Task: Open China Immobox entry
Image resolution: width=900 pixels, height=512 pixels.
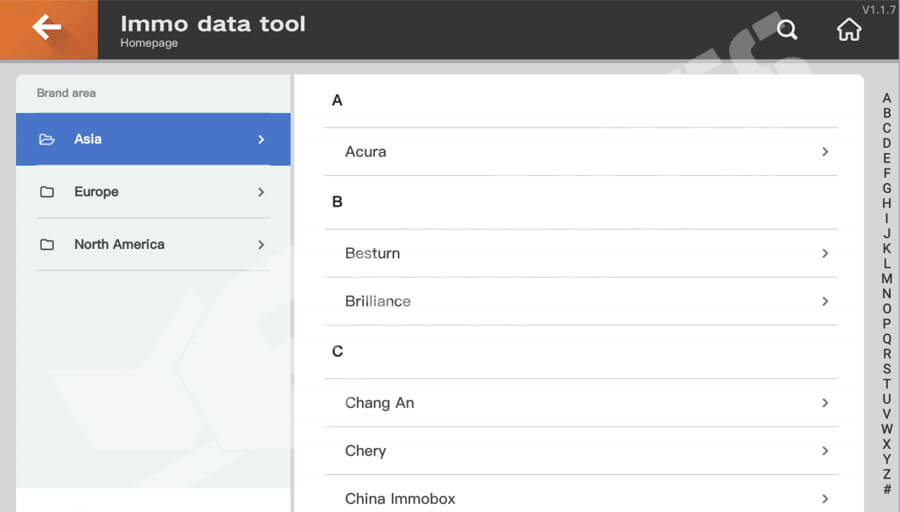Action: pyautogui.click(x=580, y=498)
